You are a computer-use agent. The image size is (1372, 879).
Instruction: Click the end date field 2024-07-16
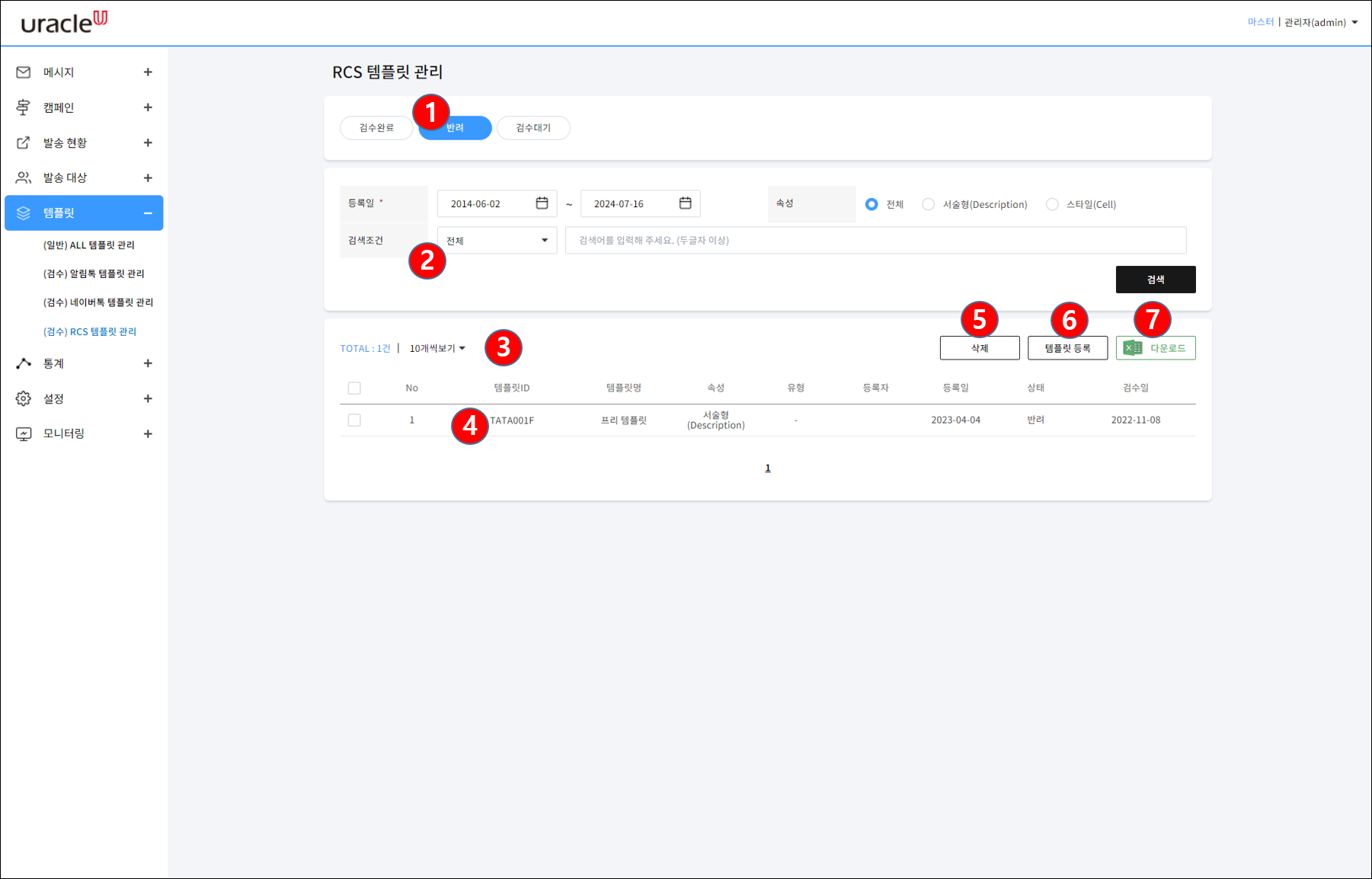click(640, 203)
